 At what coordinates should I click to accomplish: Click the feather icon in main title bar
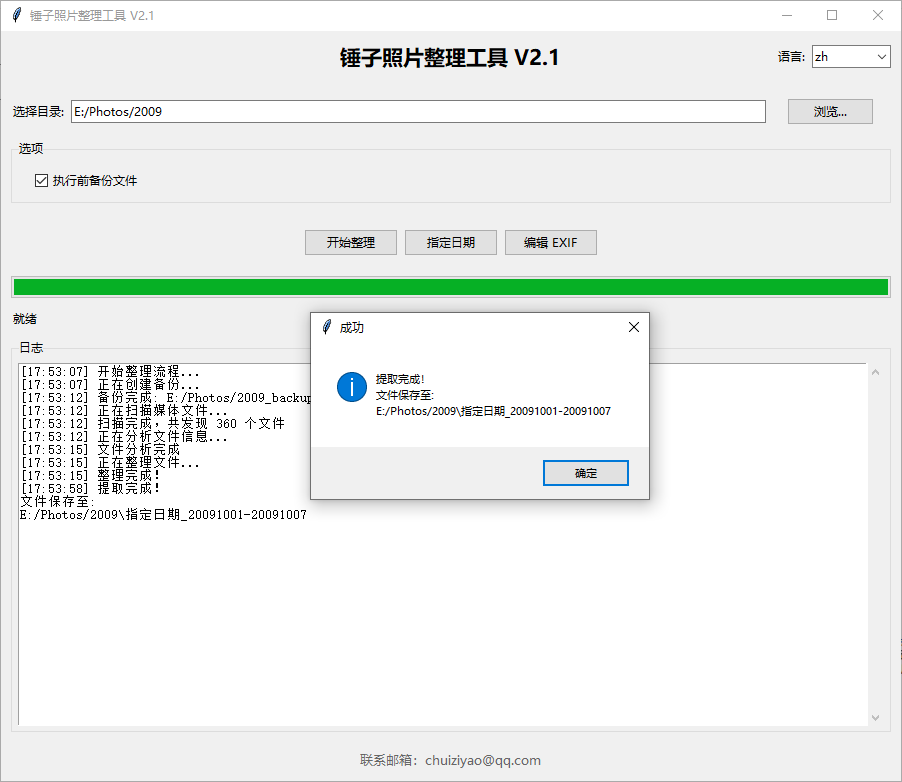pos(16,15)
